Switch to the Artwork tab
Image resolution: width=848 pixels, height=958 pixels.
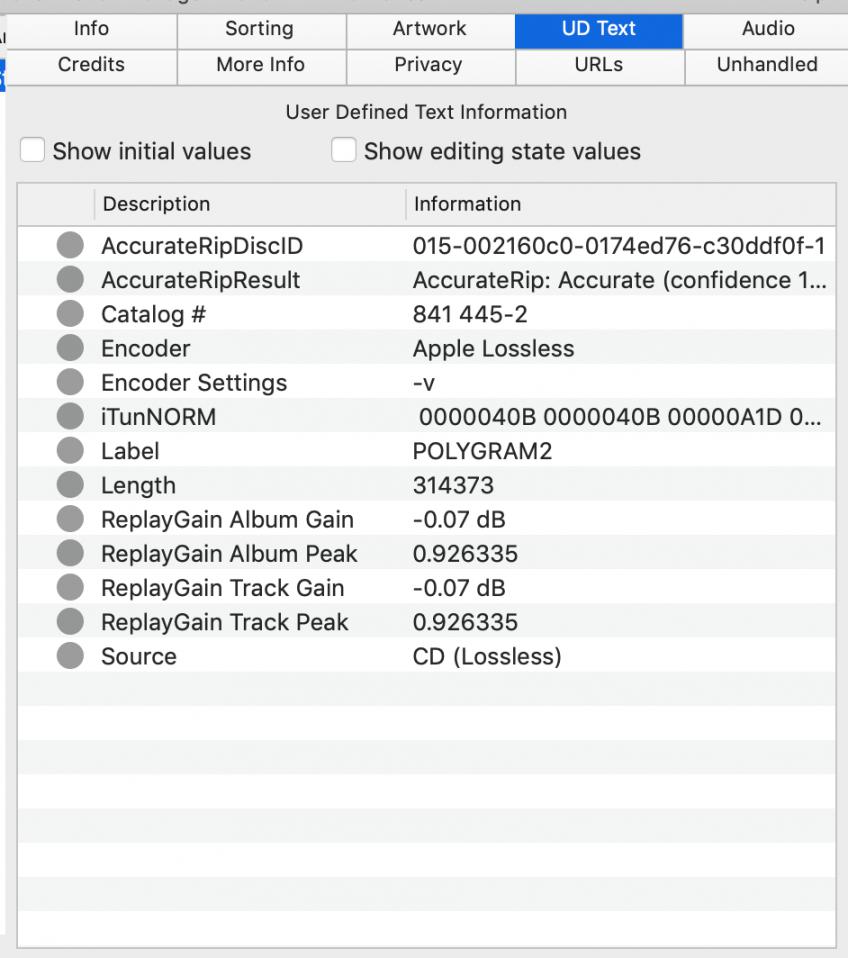coord(430,29)
